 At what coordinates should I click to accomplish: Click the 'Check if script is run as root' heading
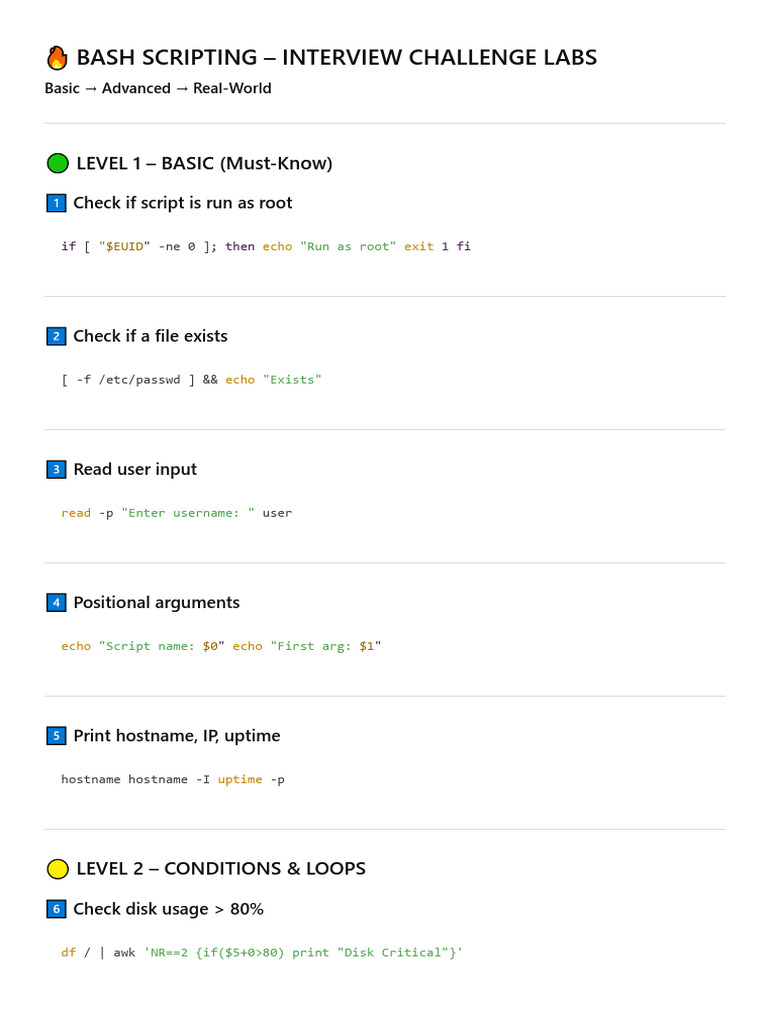coord(183,203)
